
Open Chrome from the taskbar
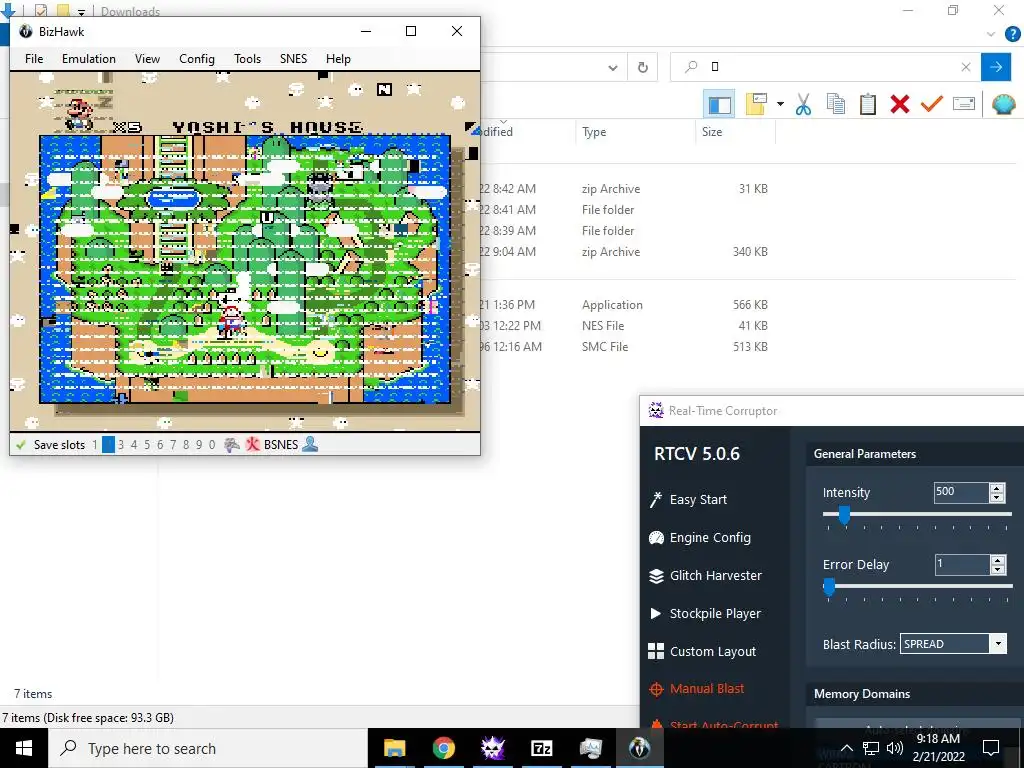[x=443, y=748]
